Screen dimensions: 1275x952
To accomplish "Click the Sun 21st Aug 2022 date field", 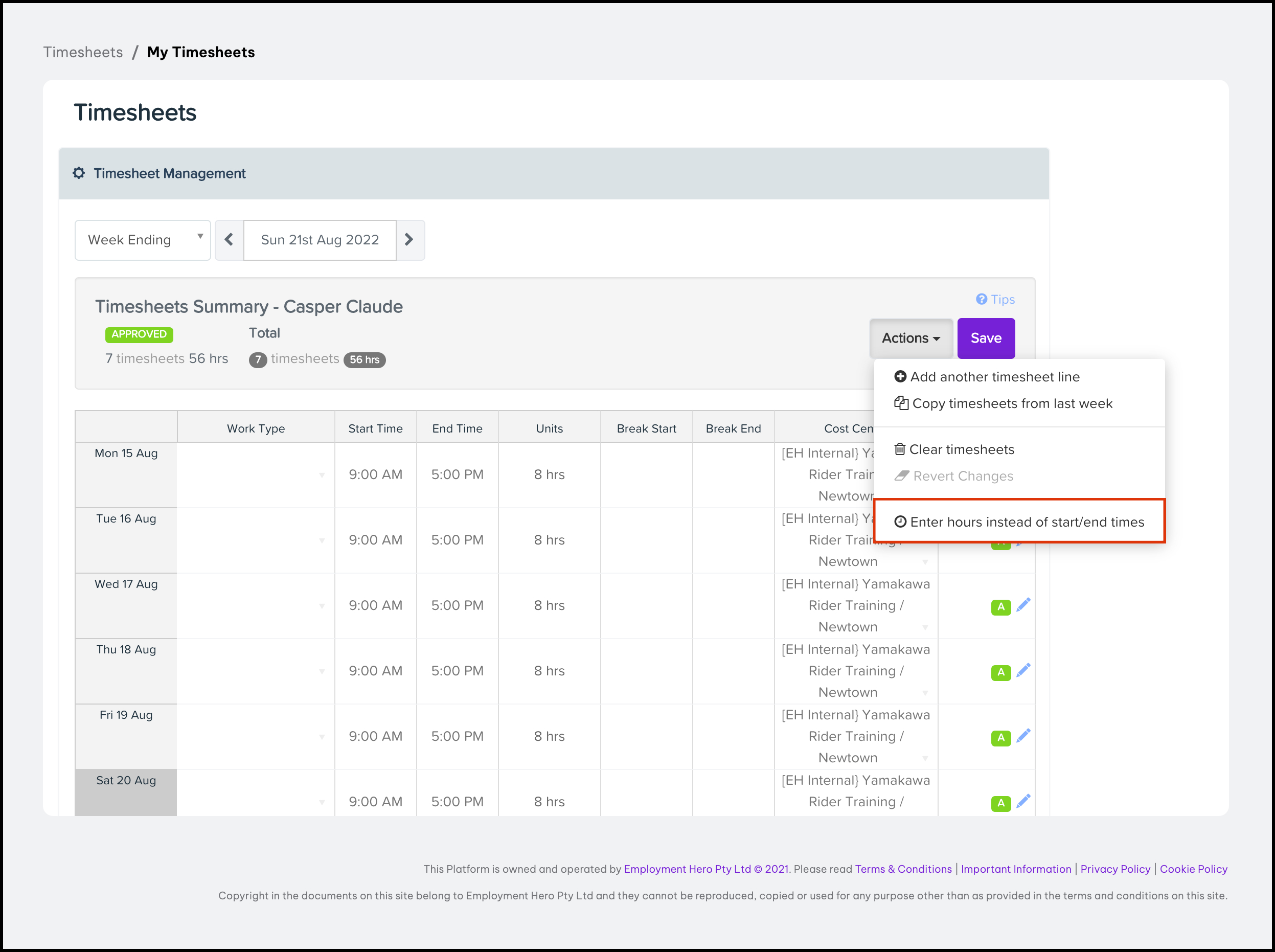I will (x=320, y=240).
